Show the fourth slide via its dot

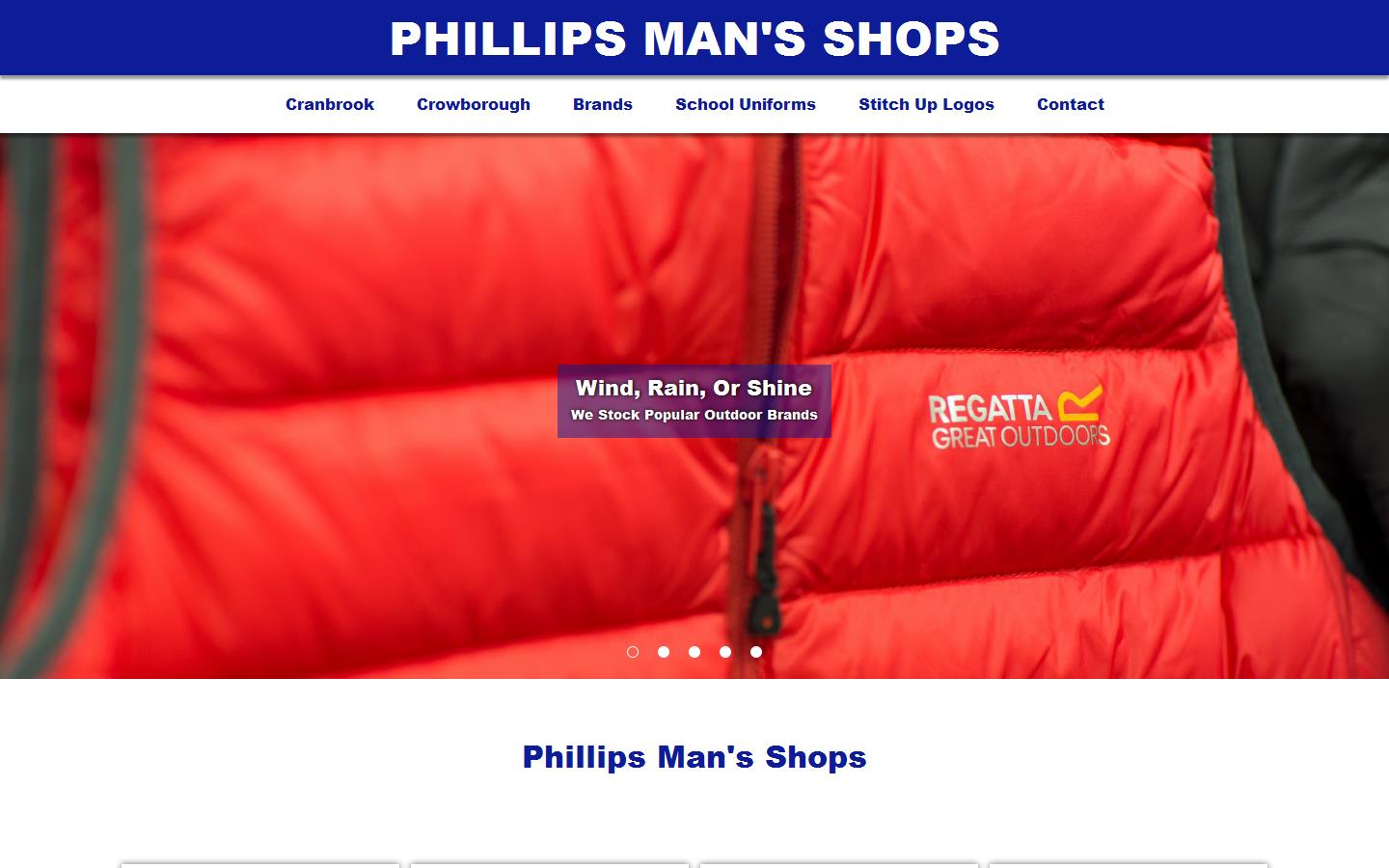tap(725, 652)
